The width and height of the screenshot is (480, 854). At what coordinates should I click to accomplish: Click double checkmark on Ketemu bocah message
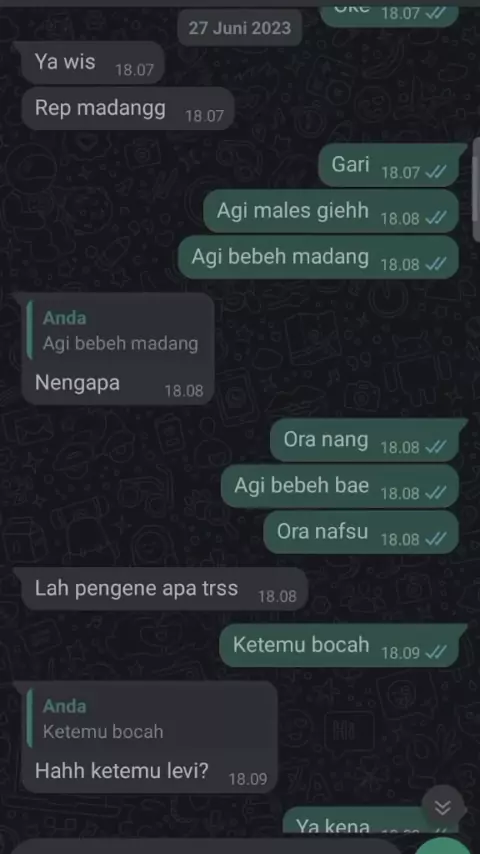coord(436,652)
